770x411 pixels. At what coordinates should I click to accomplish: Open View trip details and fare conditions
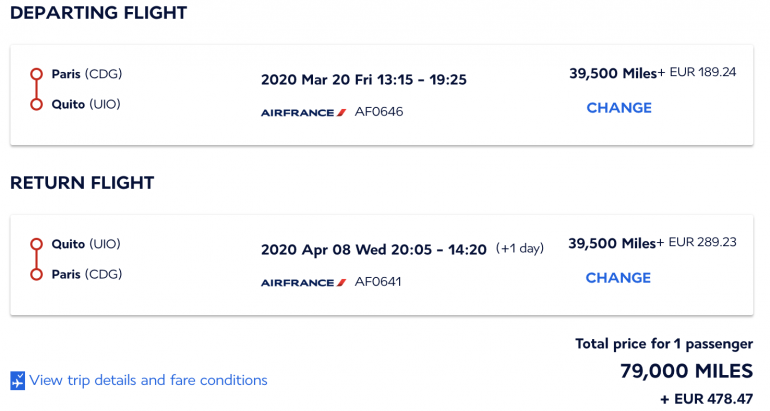click(x=148, y=380)
